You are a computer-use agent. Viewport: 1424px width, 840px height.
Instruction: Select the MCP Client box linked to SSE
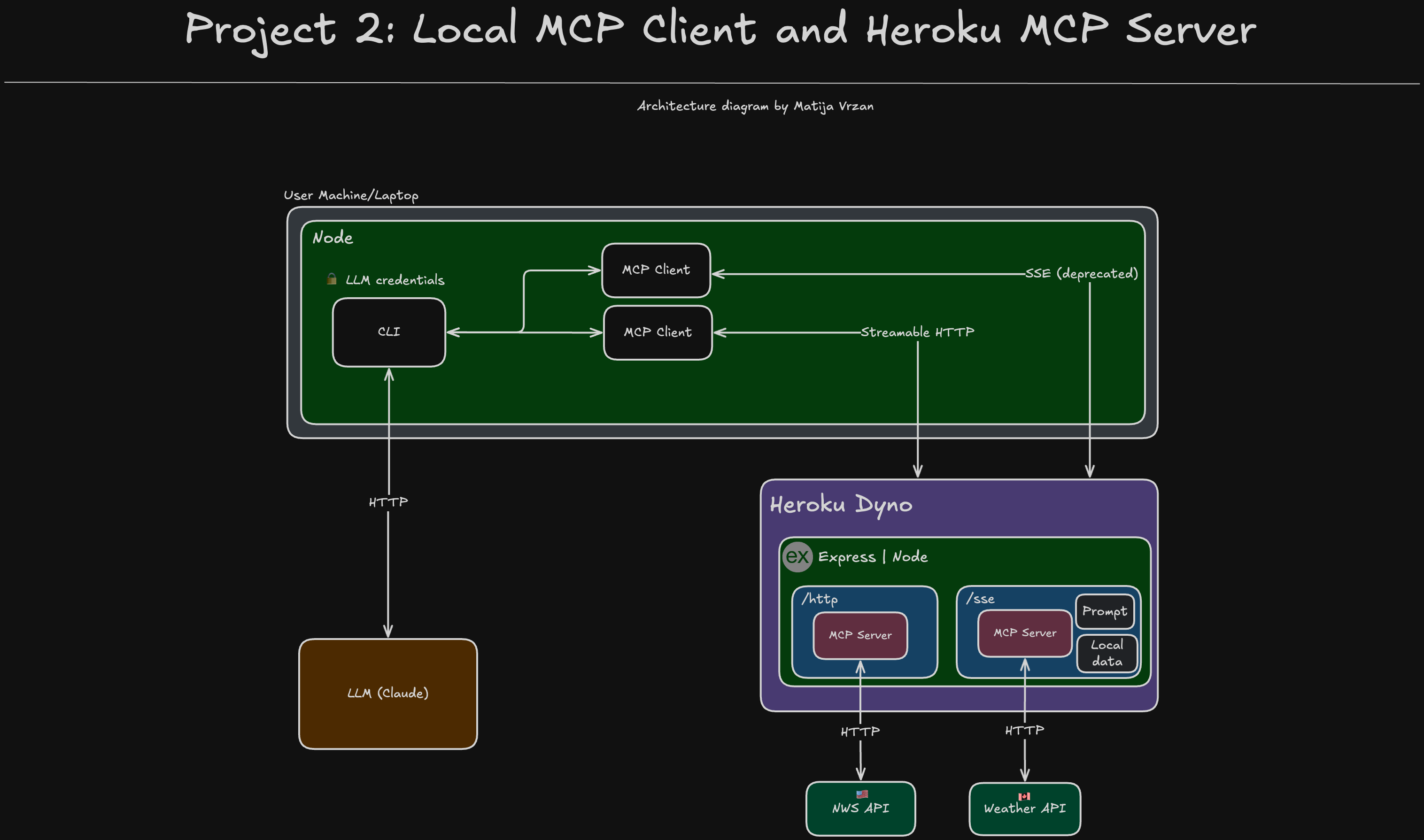point(656,270)
